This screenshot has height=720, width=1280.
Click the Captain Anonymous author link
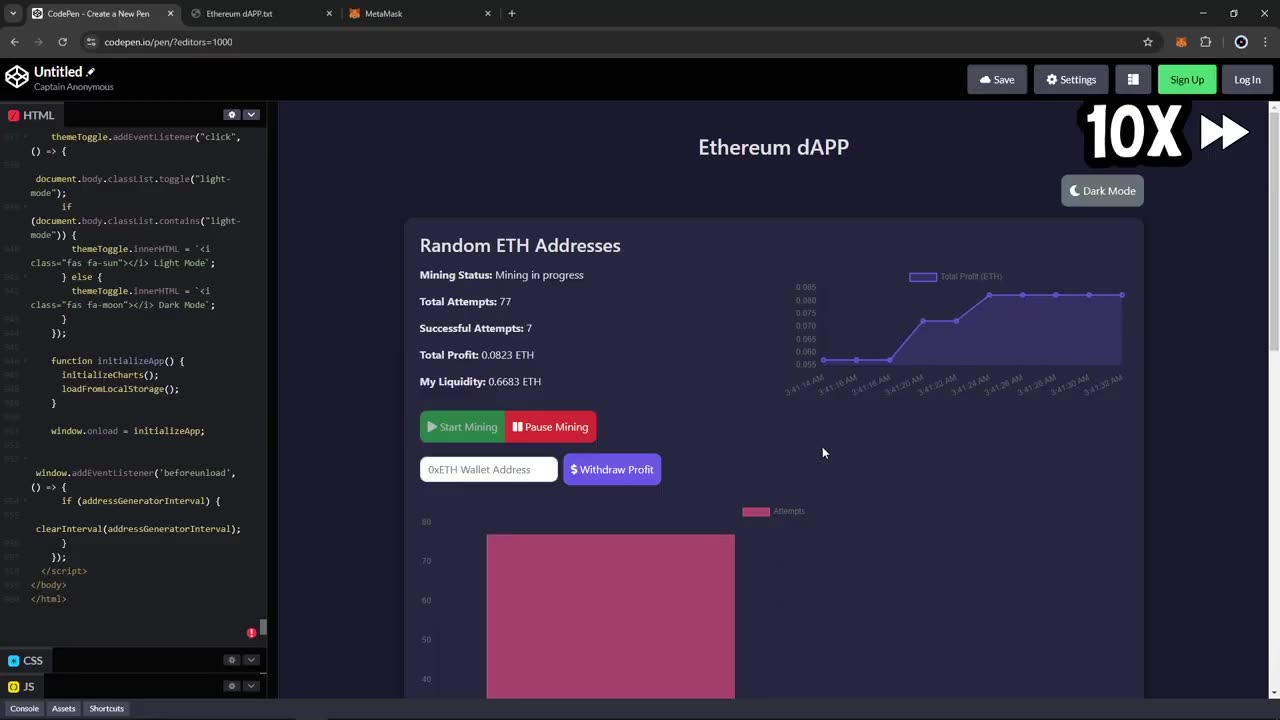[x=74, y=87]
